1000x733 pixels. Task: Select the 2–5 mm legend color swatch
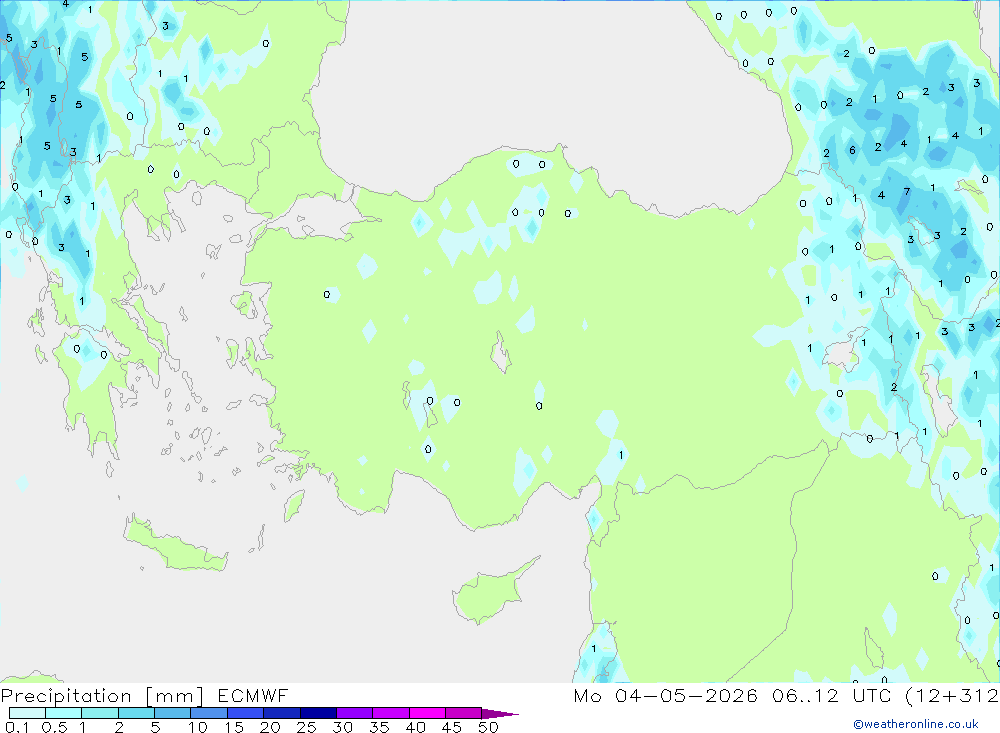[x=136, y=713]
